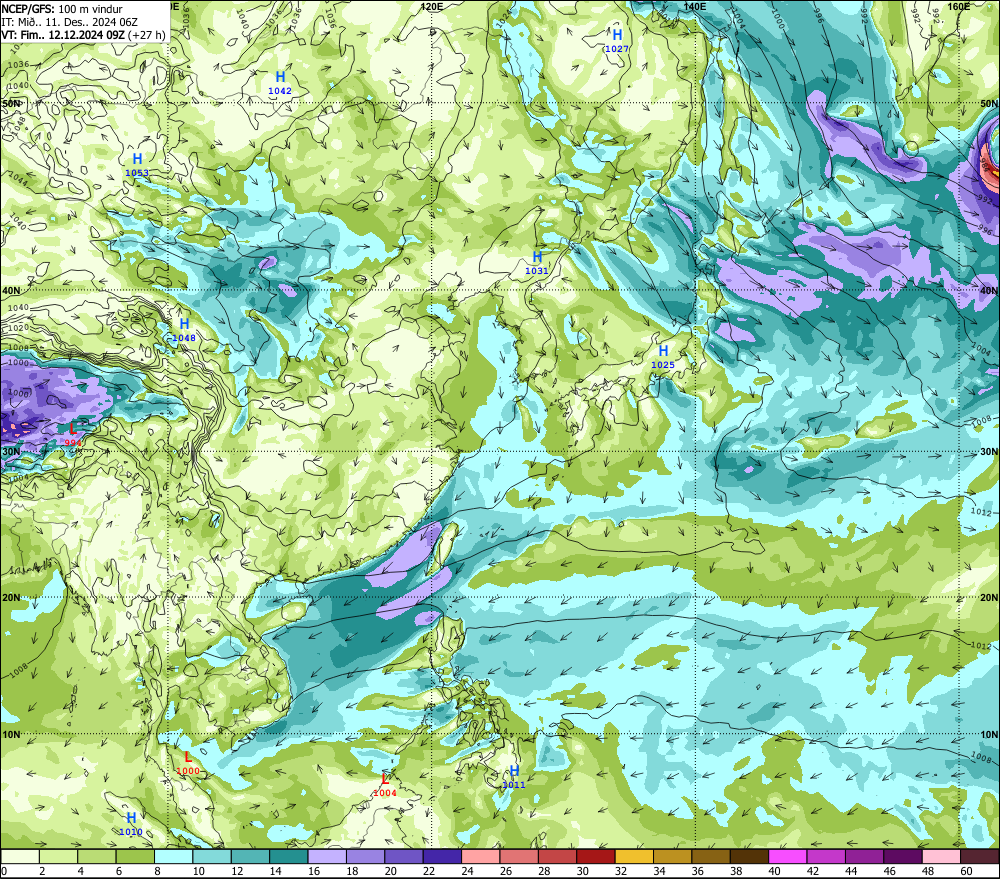
Task: Select the H 1025 high over Japan
Action: tap(663, 357)
